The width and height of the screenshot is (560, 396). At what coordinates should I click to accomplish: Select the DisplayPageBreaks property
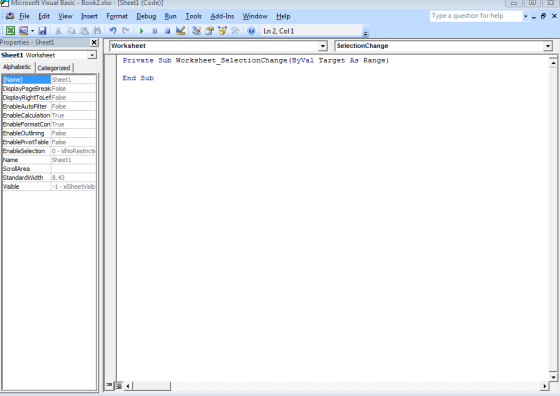point(49,89)
